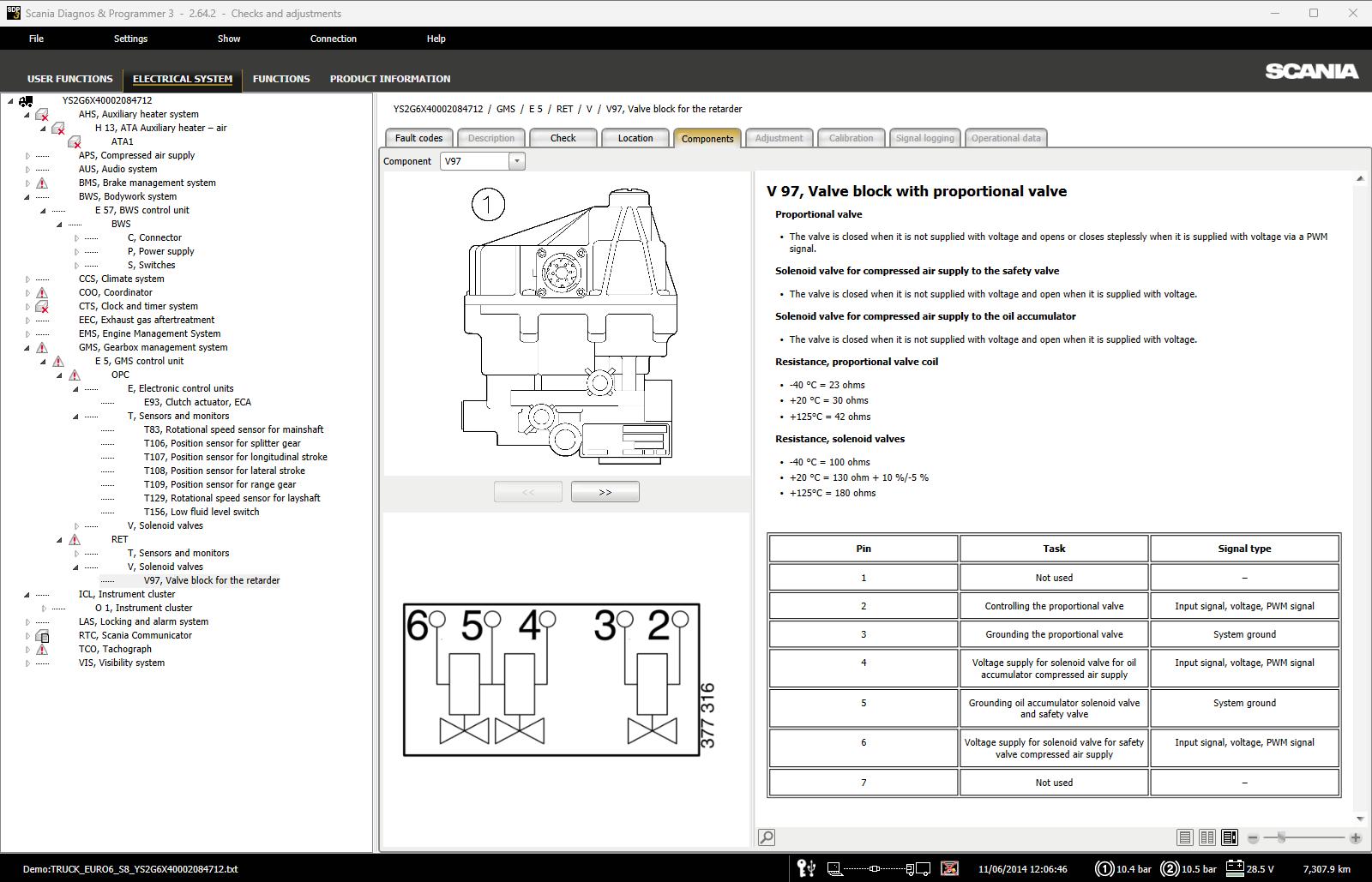Click the warning triangle beside COO Coordinator
The image size is (1372, 882).
(x=41, y=292)
